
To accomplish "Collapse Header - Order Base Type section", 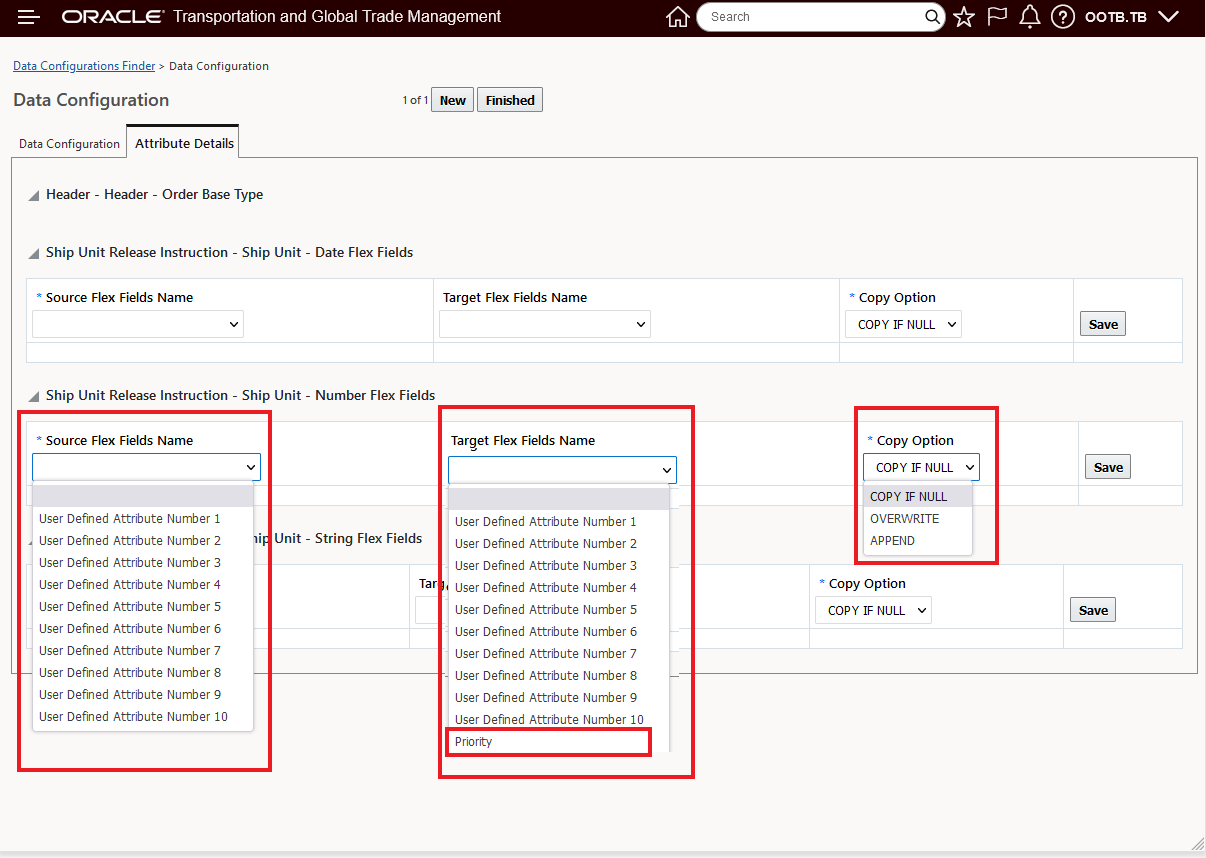I will [x=34, y=195].
